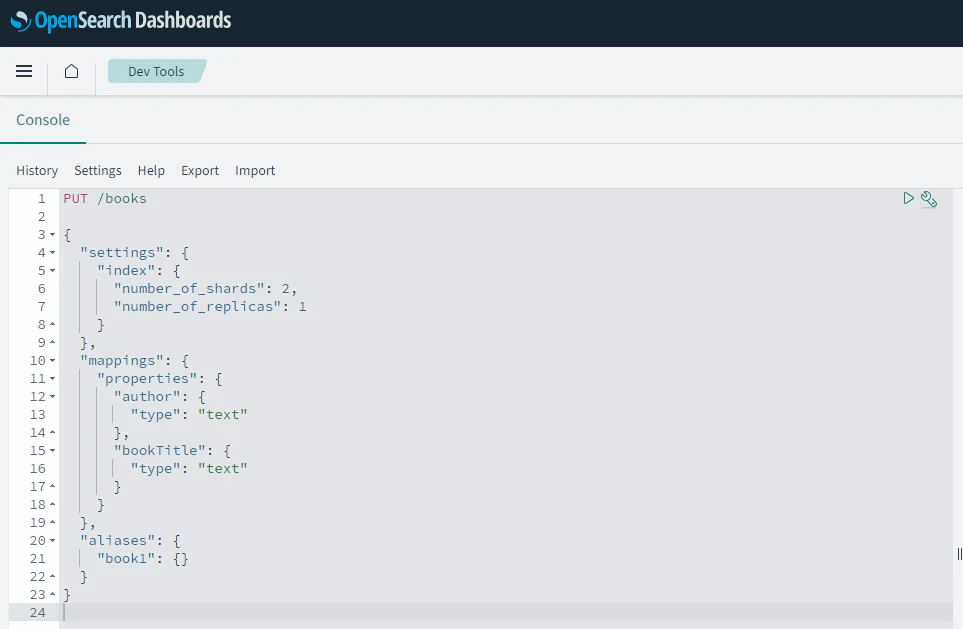
Task: Click the fold end marker at line 23
Action: (52, 595)
